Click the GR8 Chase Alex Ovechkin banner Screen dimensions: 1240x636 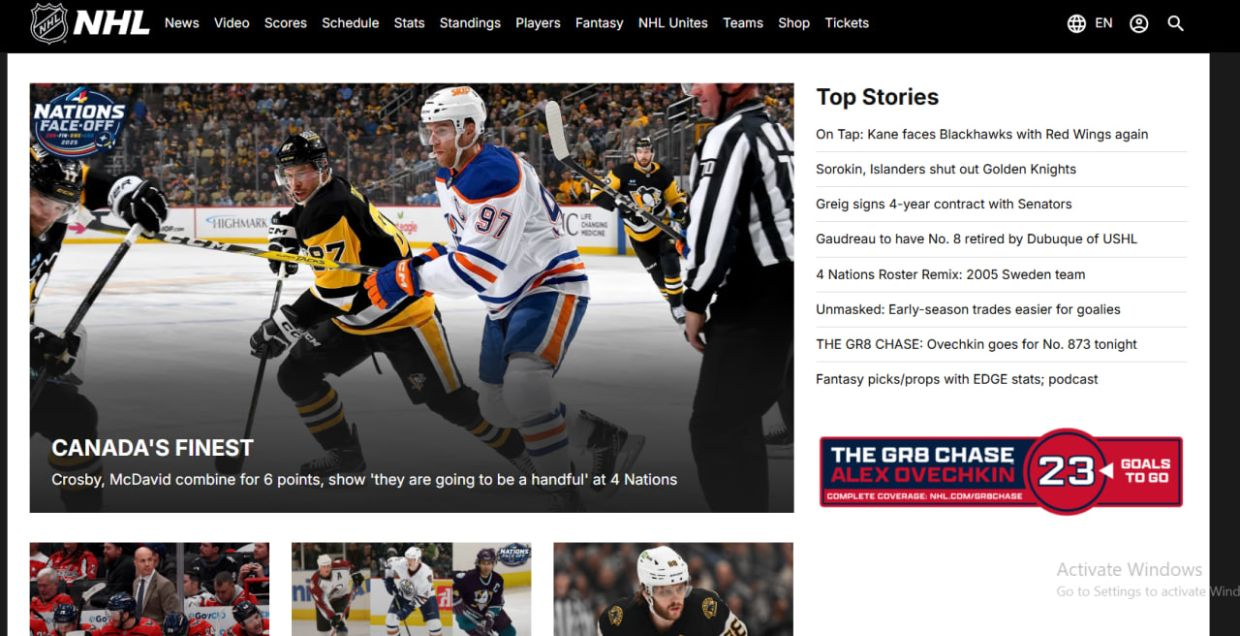[1001, 471]
